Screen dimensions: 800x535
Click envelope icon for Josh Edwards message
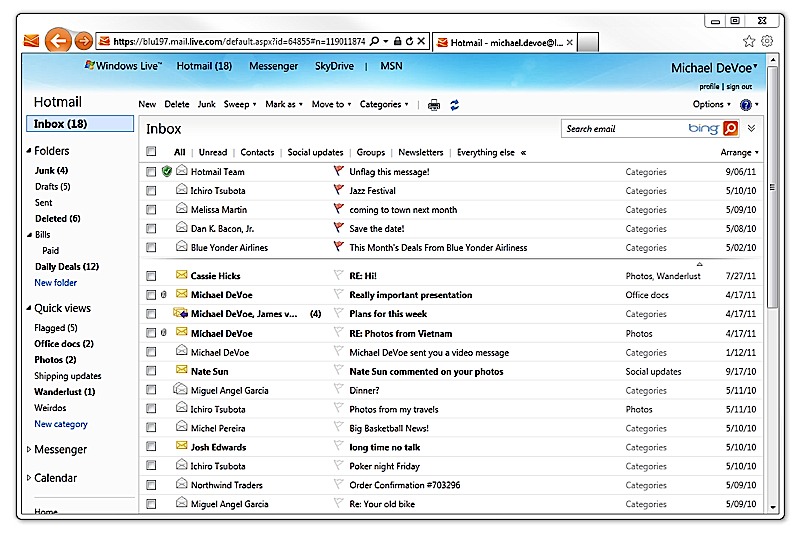coord(181,446)
